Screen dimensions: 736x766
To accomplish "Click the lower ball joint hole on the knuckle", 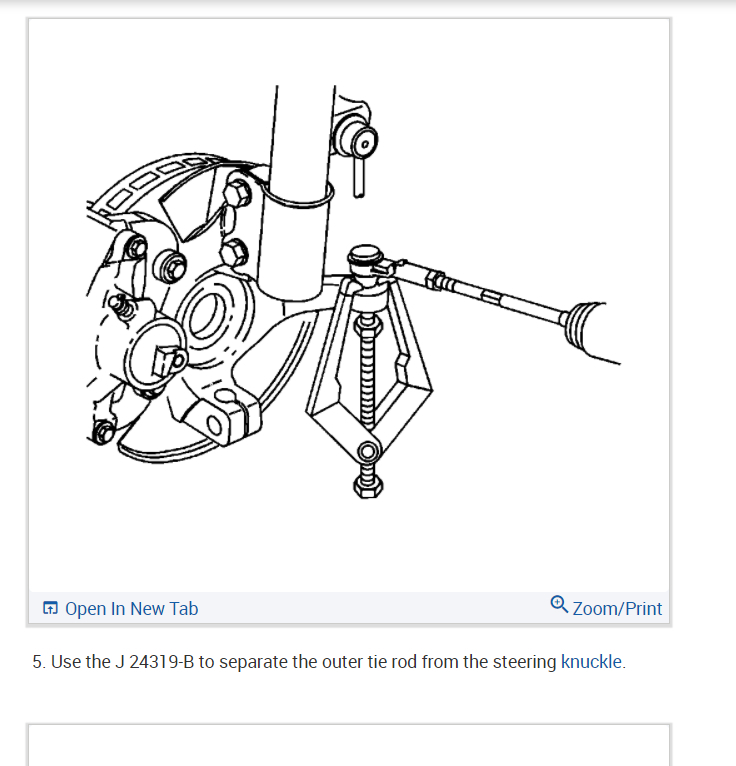I will click(215, 426).
